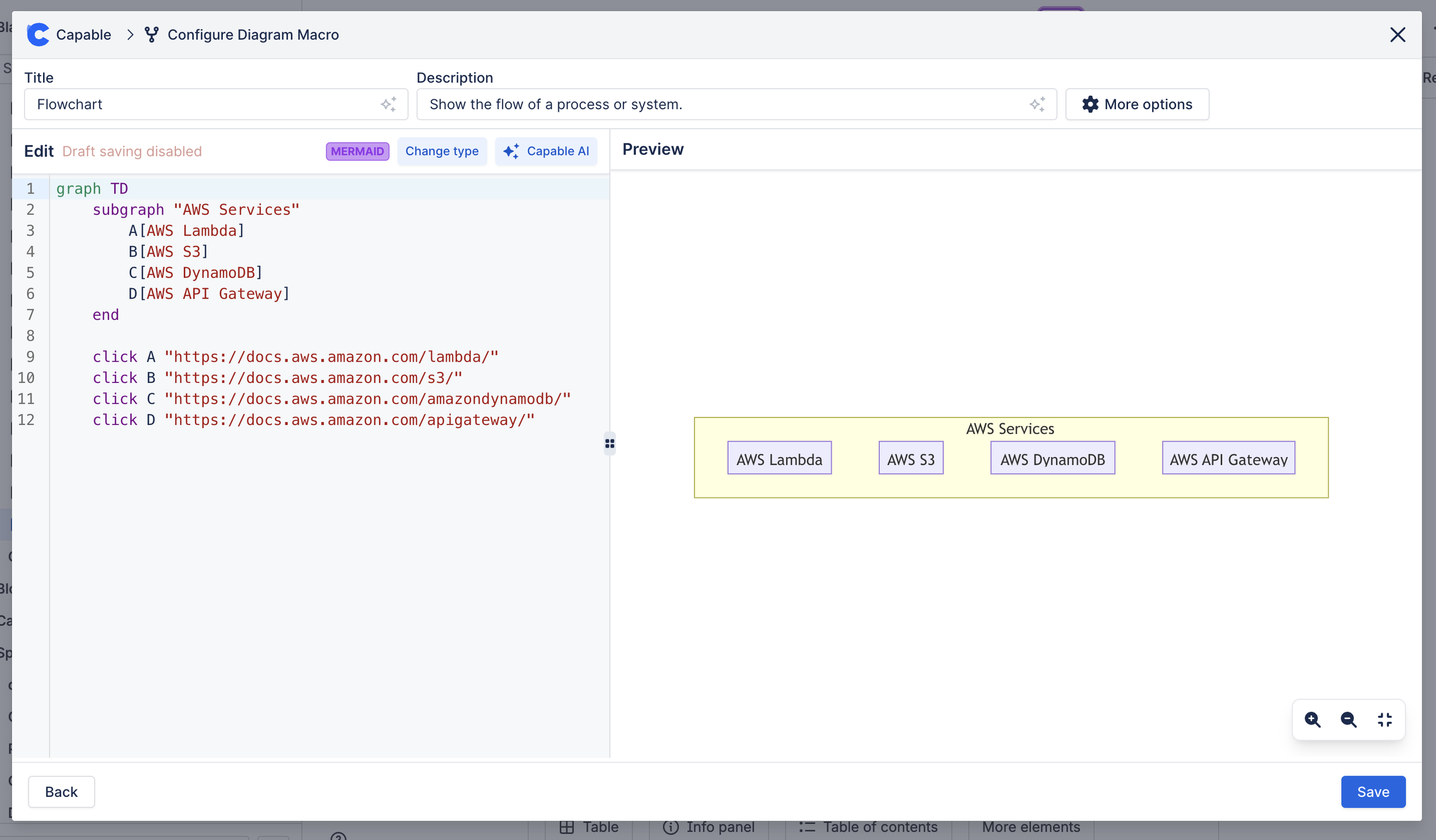Screen dimensions: 1436x840
Task: Click the MERMAID type badge
Action: pos(357,151)
